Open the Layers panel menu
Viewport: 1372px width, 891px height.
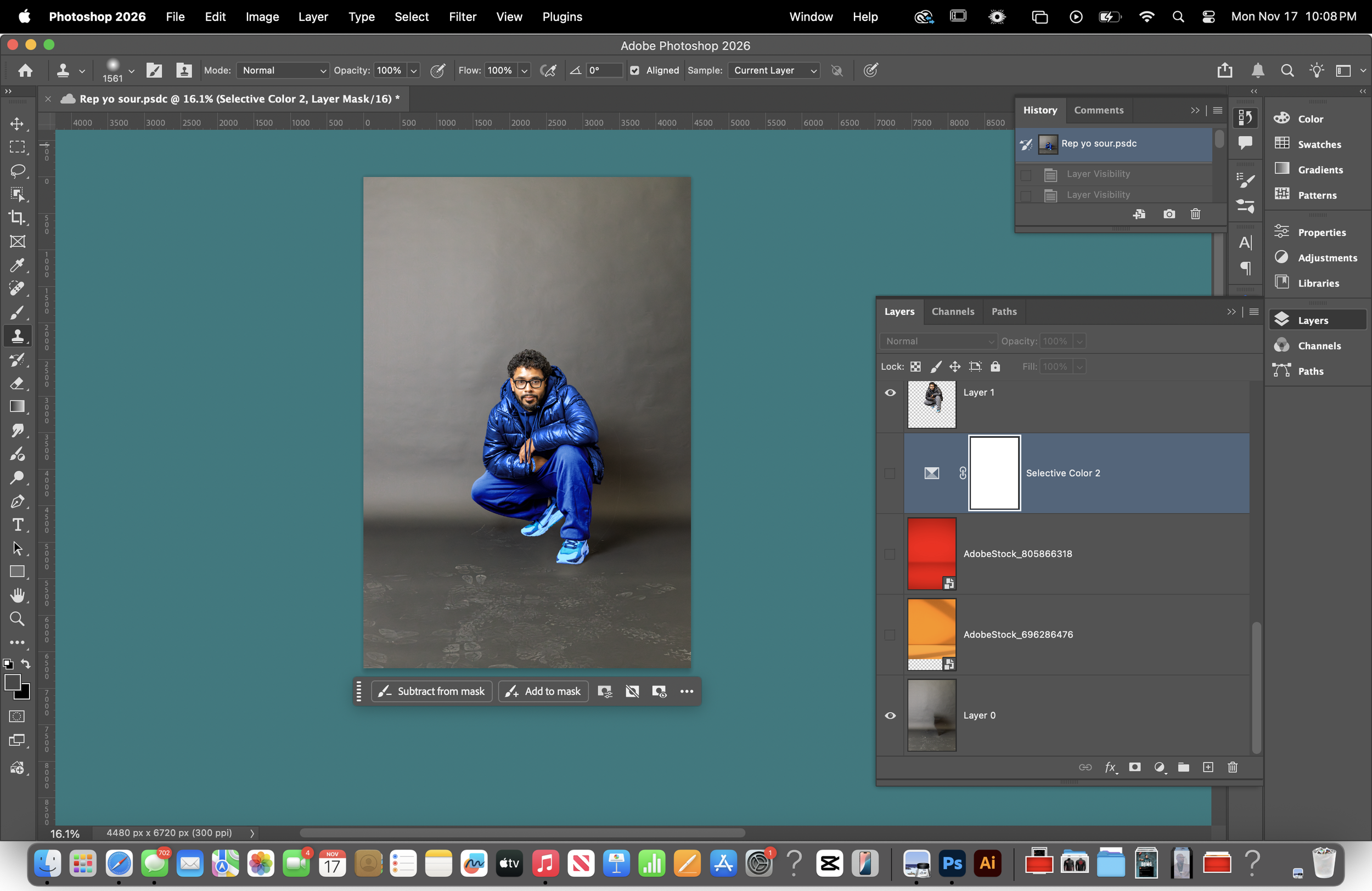(x=1254, y=312)
